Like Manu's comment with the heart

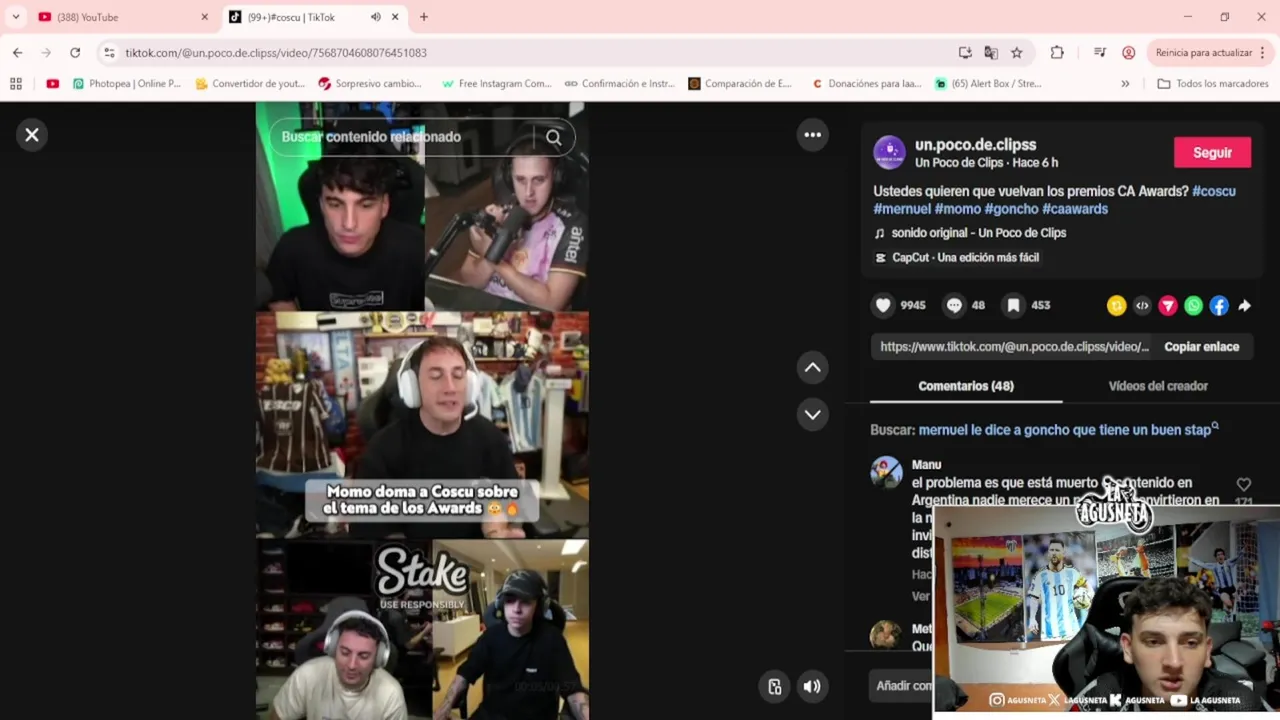click(x=1243, y=484)
